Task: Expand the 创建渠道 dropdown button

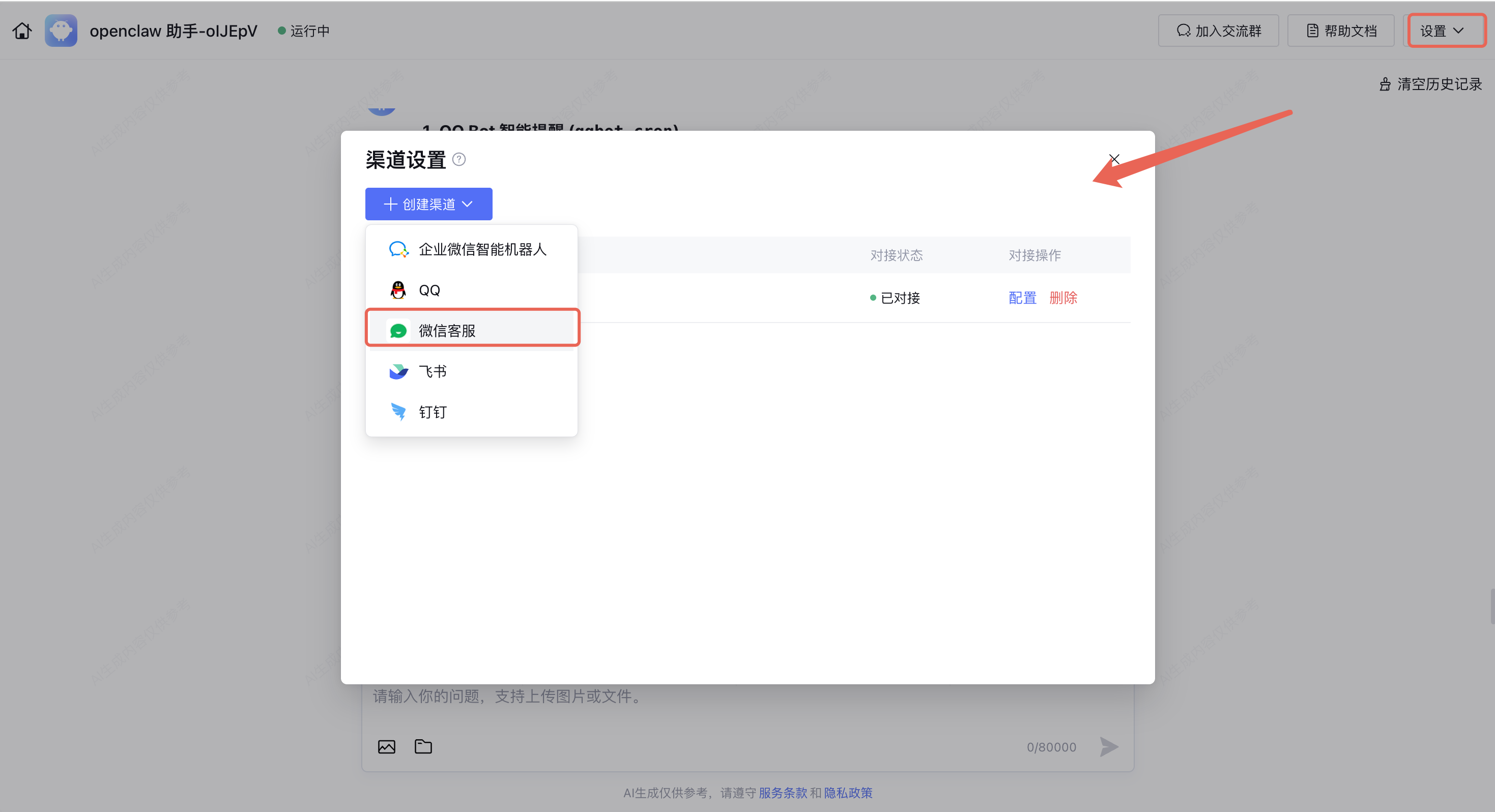Action: [x=428, y=204]
